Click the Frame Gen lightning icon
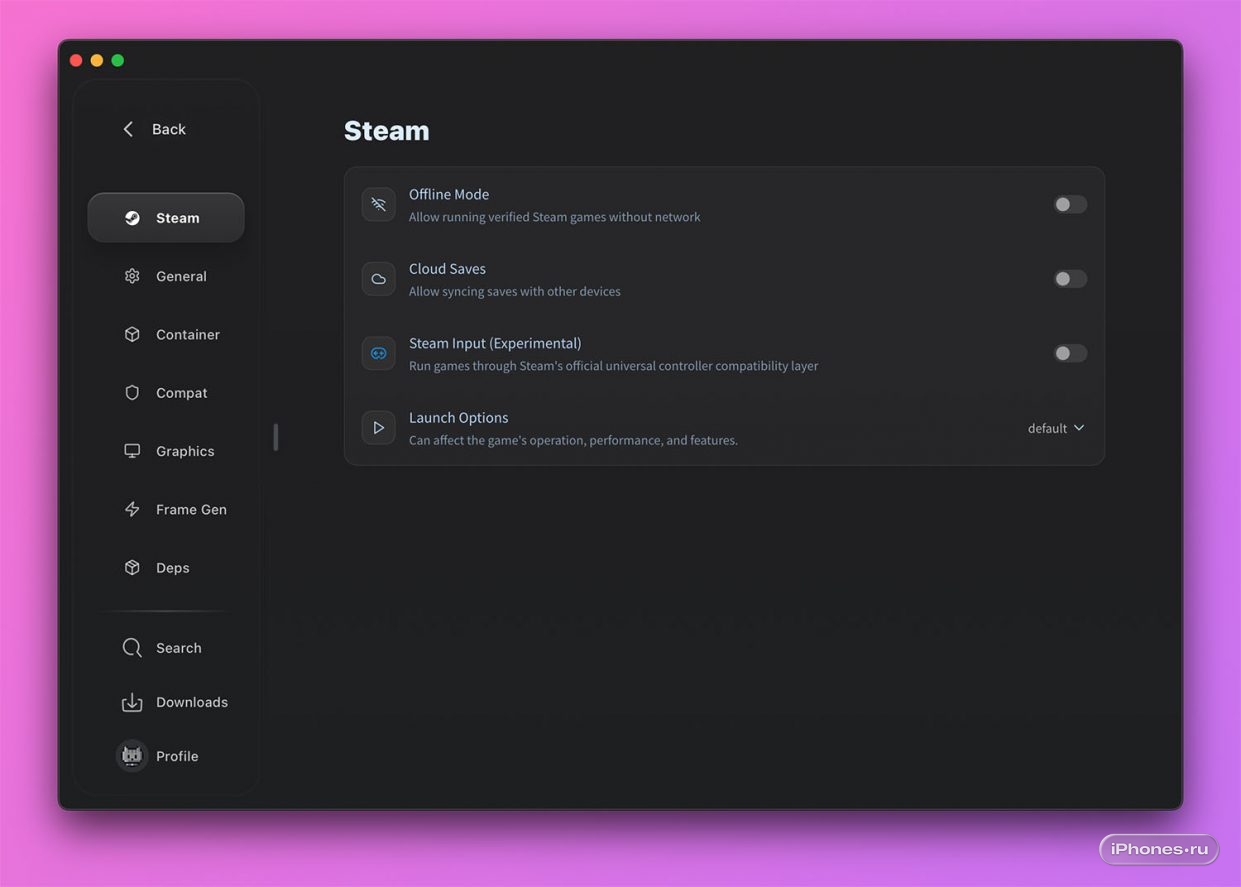This screenshot has height=887, width=1241. tap(132, 509)
